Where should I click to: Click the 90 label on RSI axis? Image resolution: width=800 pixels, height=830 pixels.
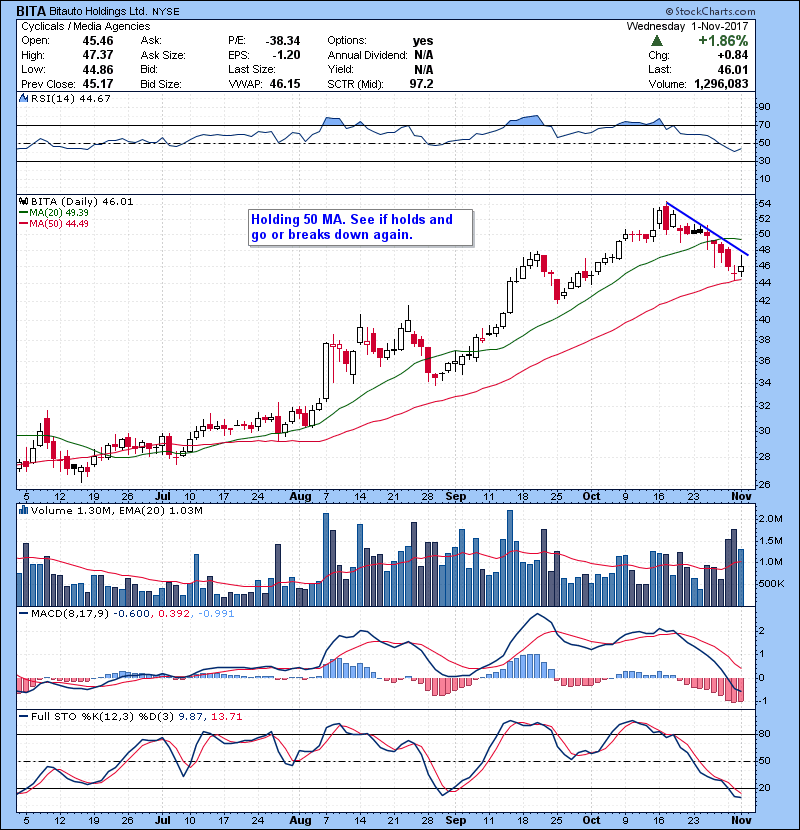(764, 106)
